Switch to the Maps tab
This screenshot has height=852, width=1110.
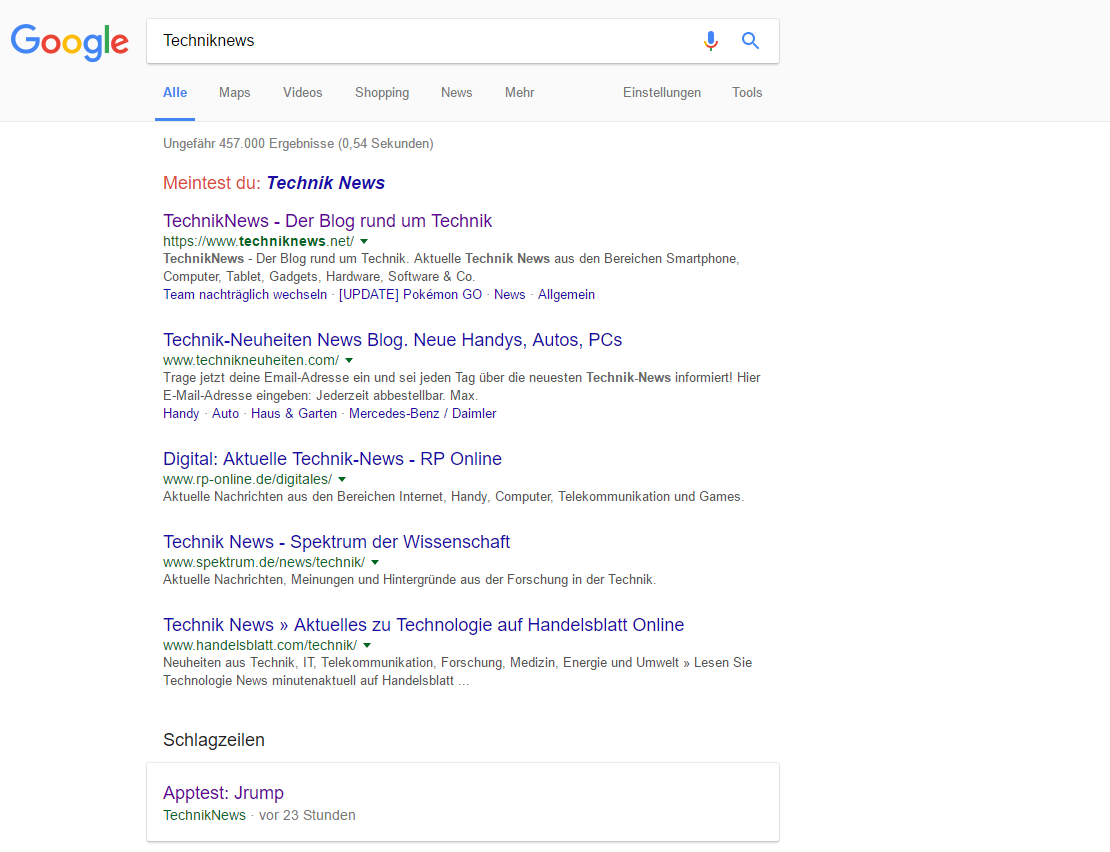coord(234,93)
